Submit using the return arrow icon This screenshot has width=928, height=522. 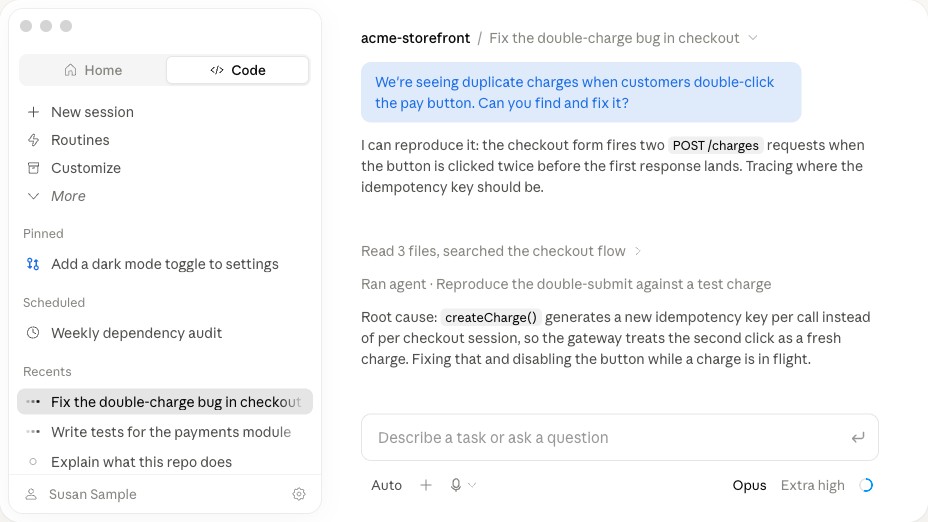point(858,438)
